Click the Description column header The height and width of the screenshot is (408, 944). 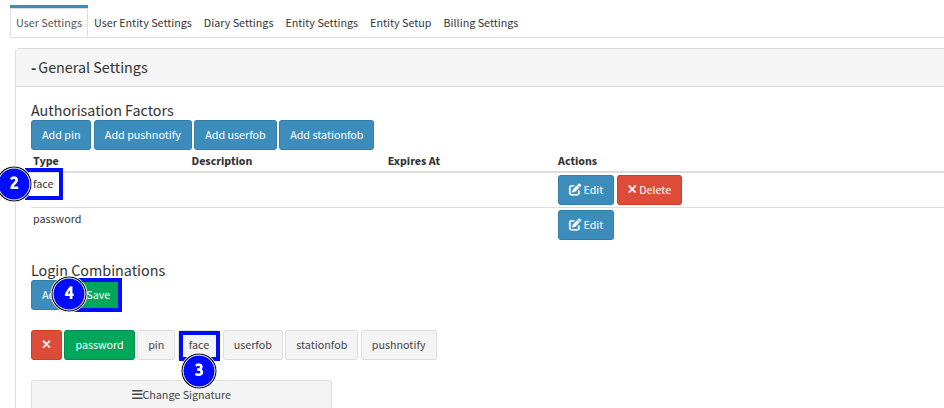pyautogui.click(x=222, y=161)
